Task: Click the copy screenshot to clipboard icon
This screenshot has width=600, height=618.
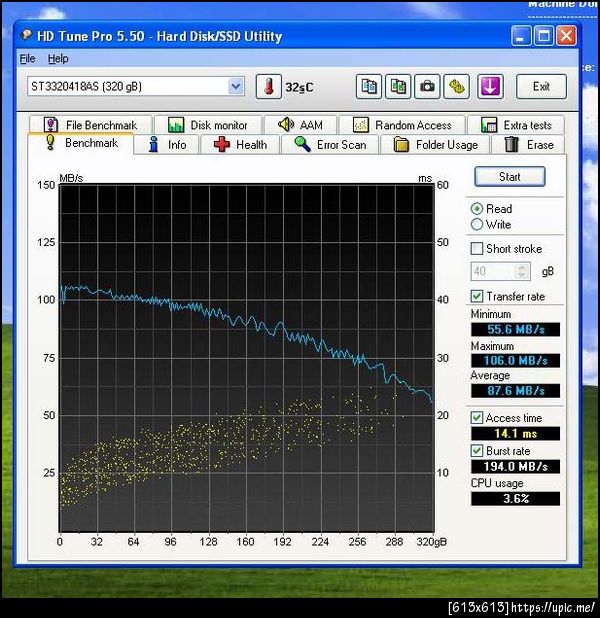Action: click(398, 86)
